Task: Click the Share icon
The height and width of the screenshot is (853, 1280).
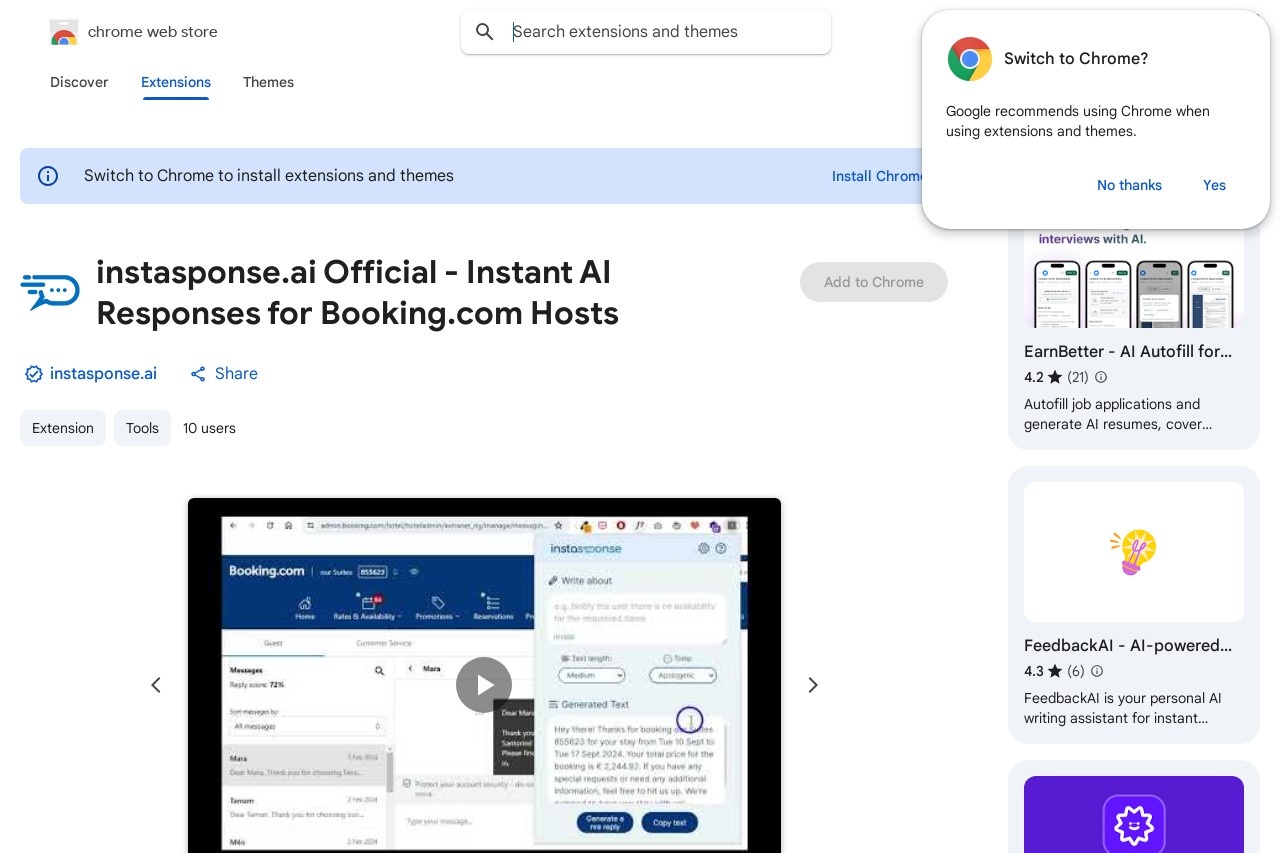Action: coord(198,374)
